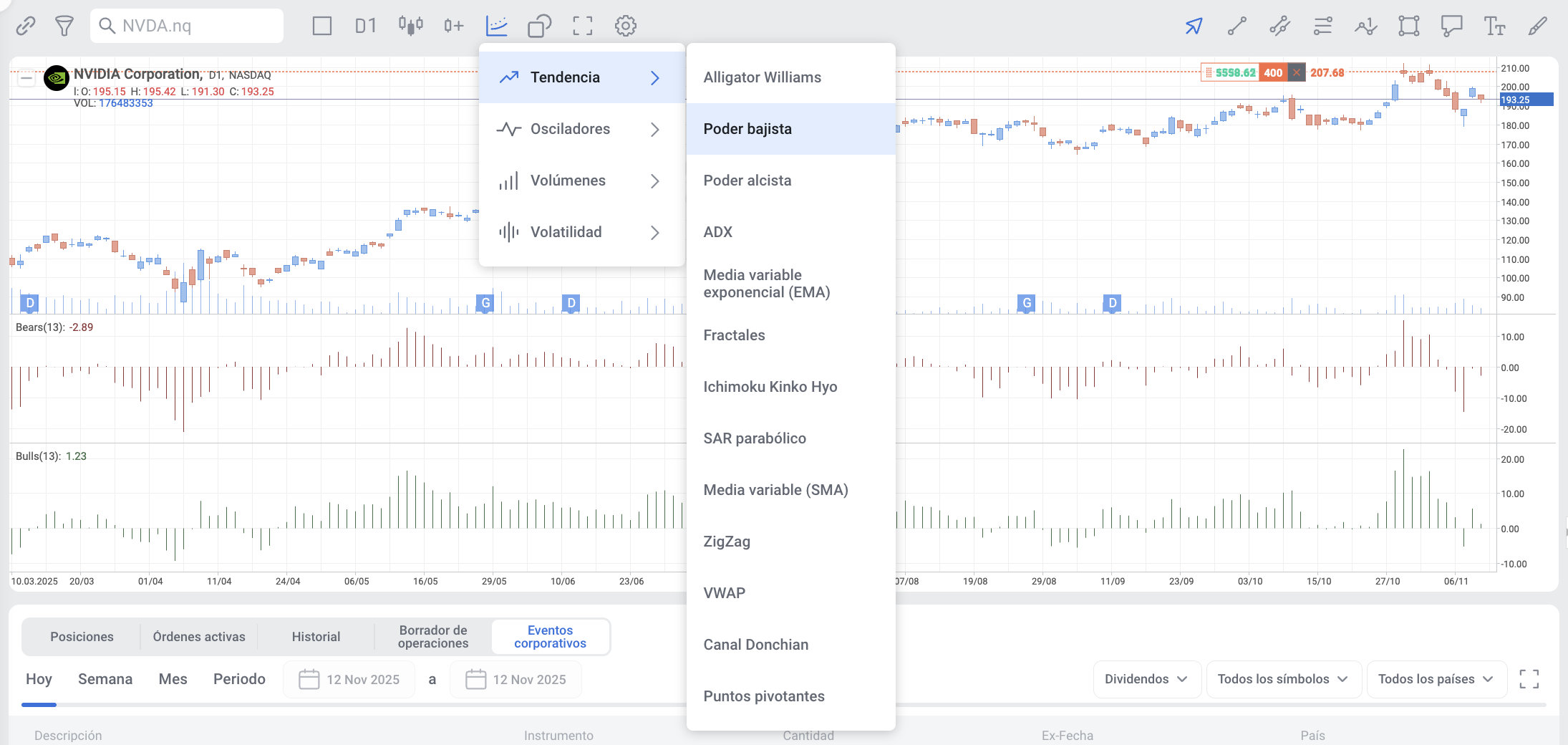
Task: Click the first D dividend marker
Action: coord(29,303)
